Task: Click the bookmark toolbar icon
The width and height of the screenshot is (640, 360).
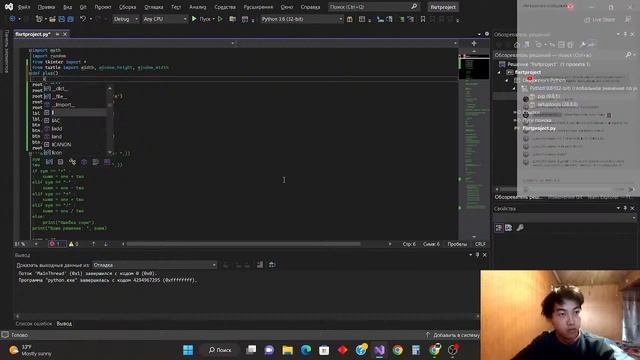Action: pos(423,19)
